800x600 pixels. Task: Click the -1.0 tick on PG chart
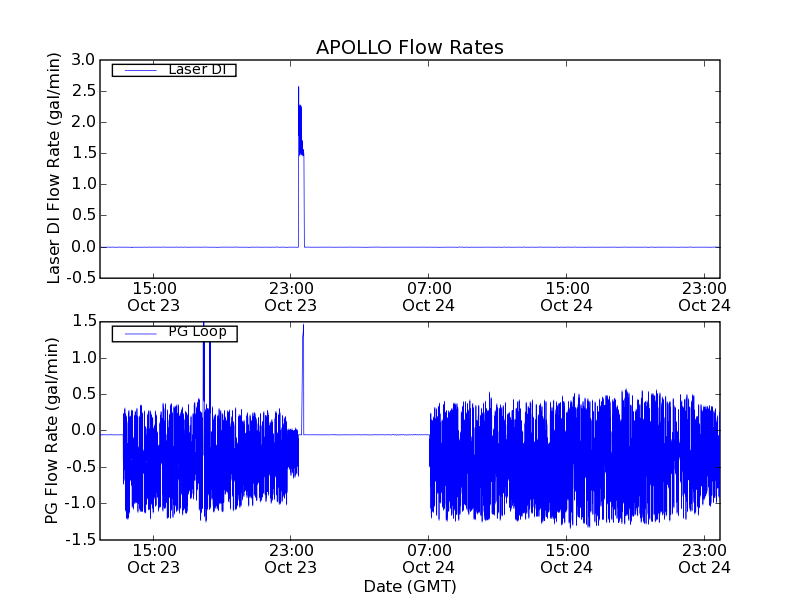80,503
